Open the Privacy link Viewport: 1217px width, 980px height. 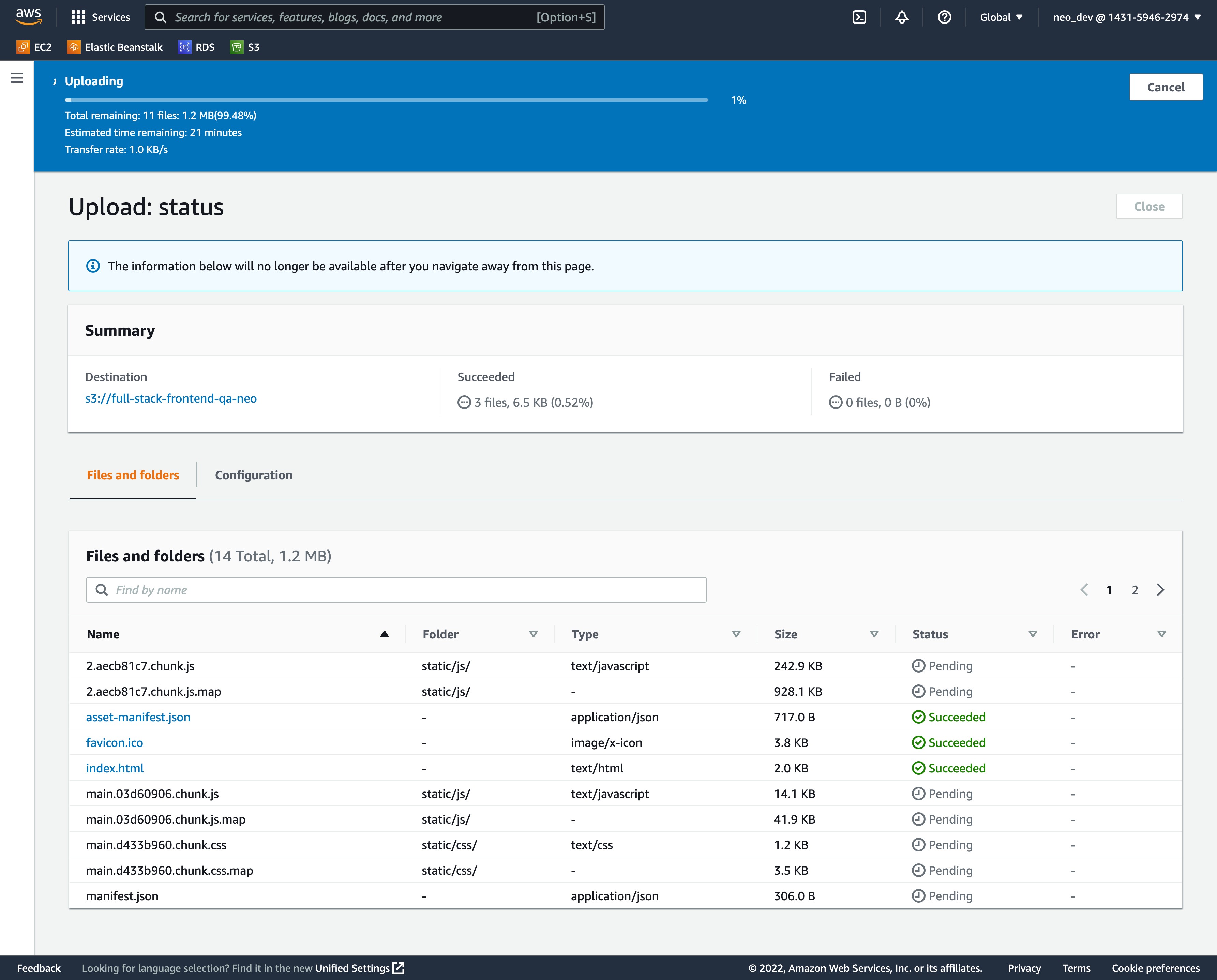pos(1024,968)
